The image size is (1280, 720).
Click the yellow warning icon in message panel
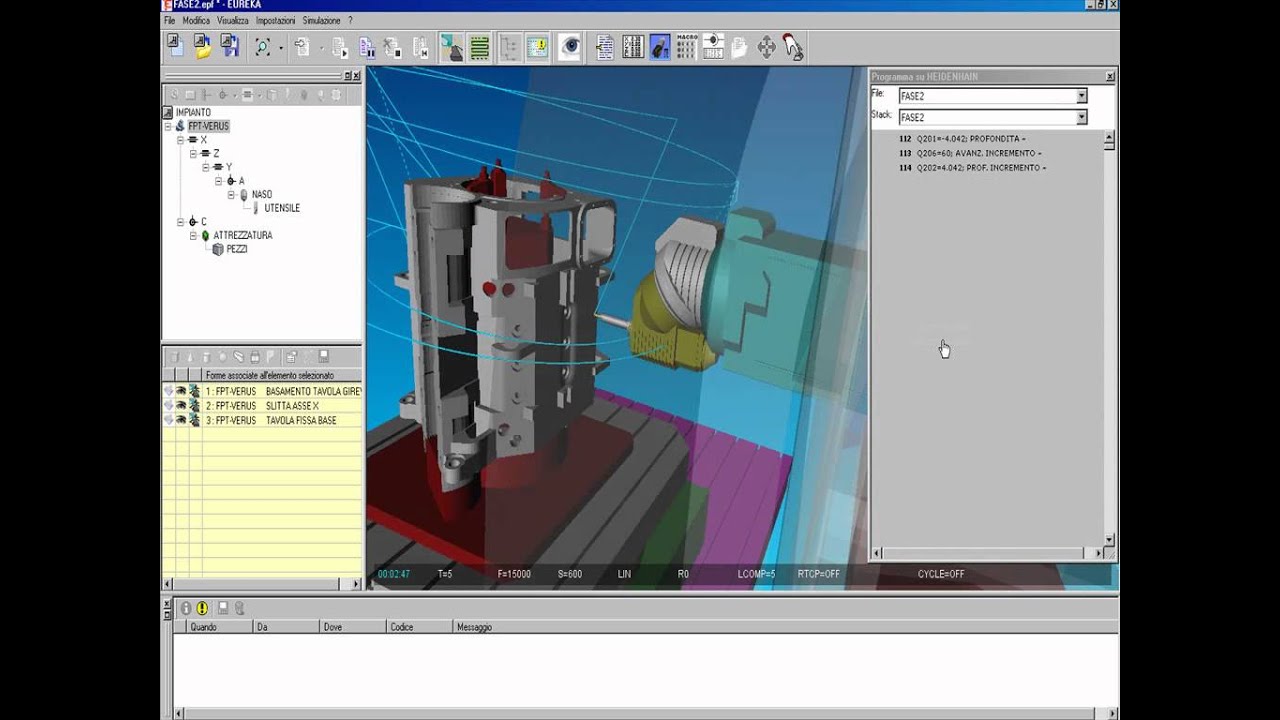(202, 608)
